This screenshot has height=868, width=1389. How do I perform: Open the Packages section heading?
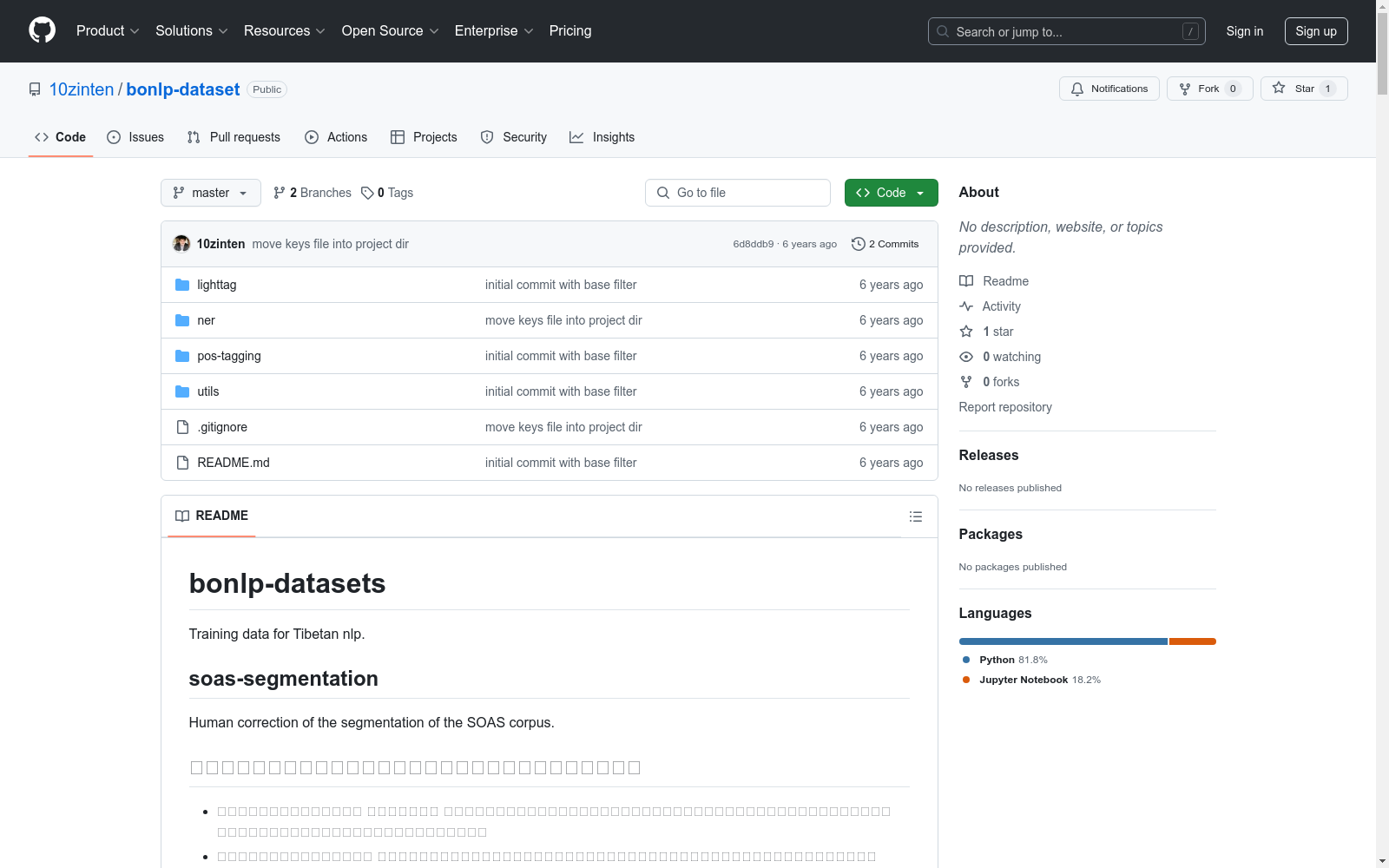[x=991, y=534]
